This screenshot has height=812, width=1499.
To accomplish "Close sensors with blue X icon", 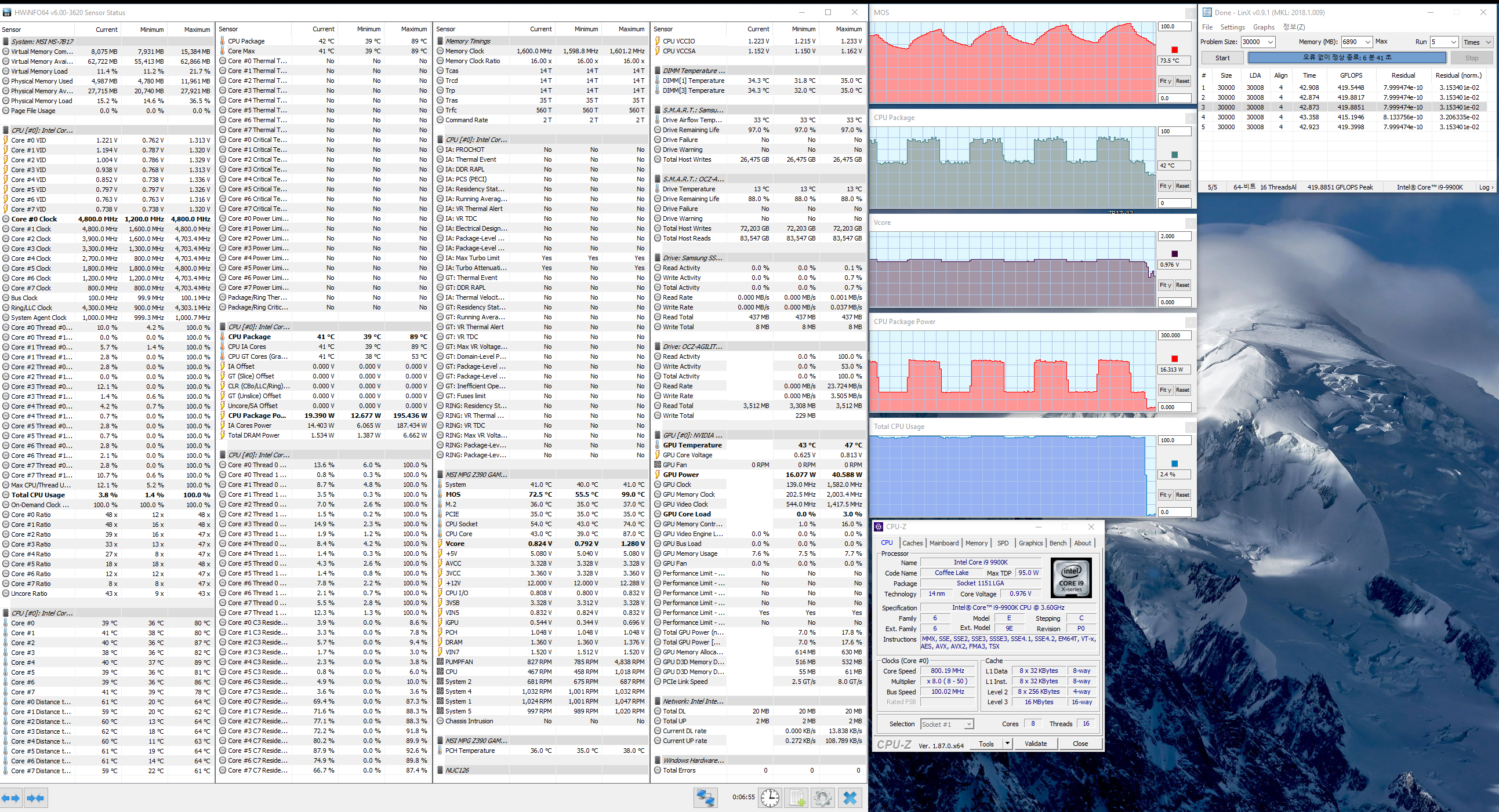I will coord(850,798).
